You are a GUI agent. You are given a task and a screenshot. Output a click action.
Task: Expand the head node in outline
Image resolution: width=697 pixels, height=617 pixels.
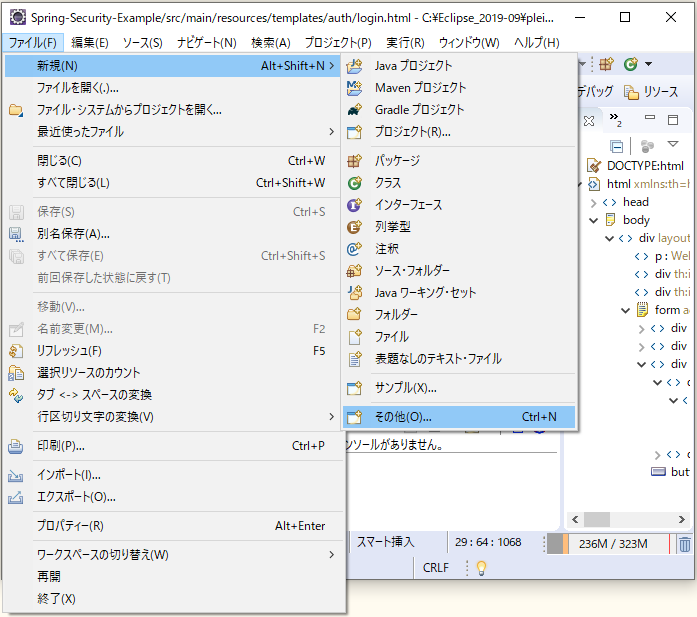(x=593, y=203)
